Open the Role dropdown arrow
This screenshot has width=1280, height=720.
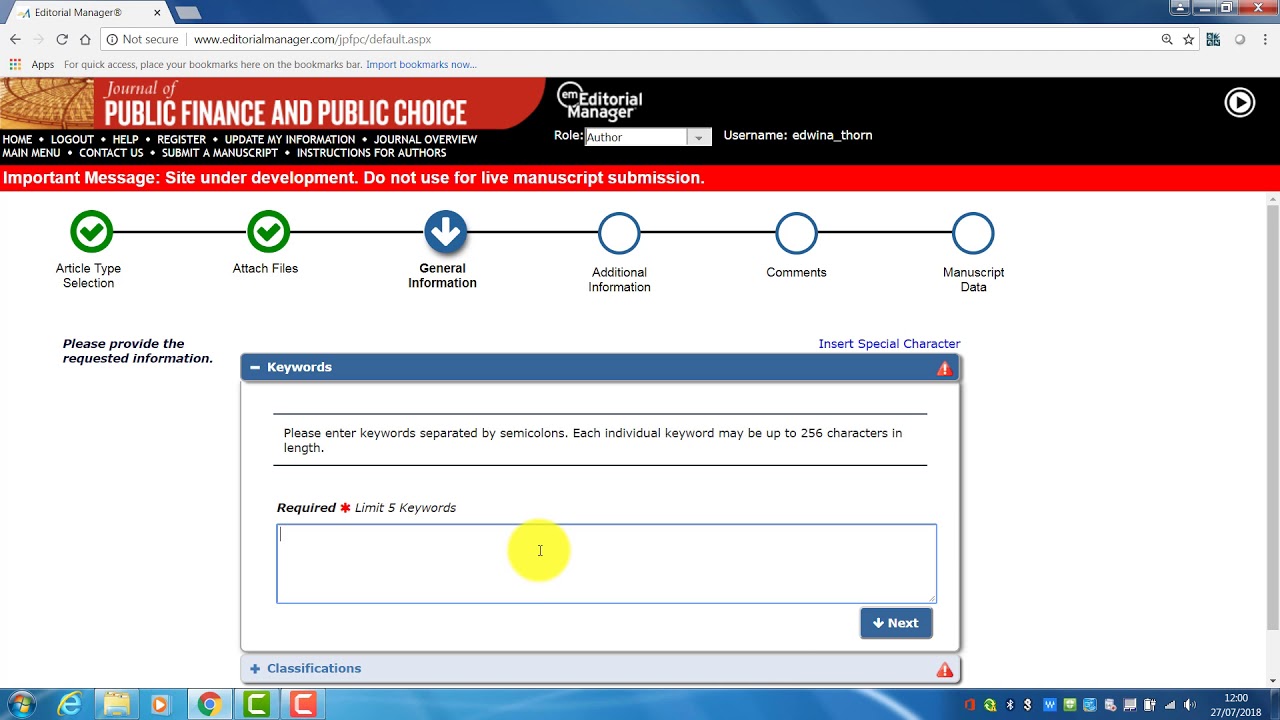coord(699,137)
